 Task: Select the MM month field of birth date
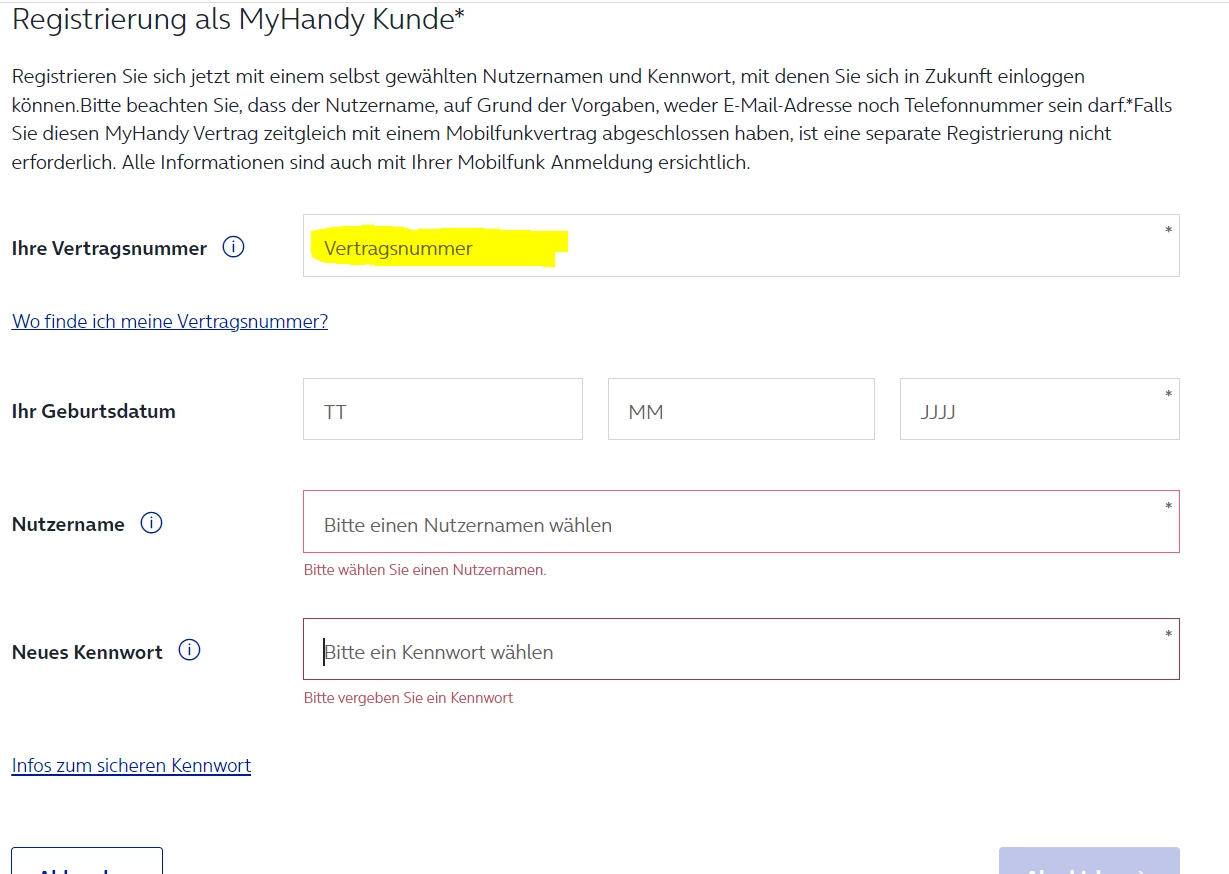pyautogui.click(x=741, y=409)
